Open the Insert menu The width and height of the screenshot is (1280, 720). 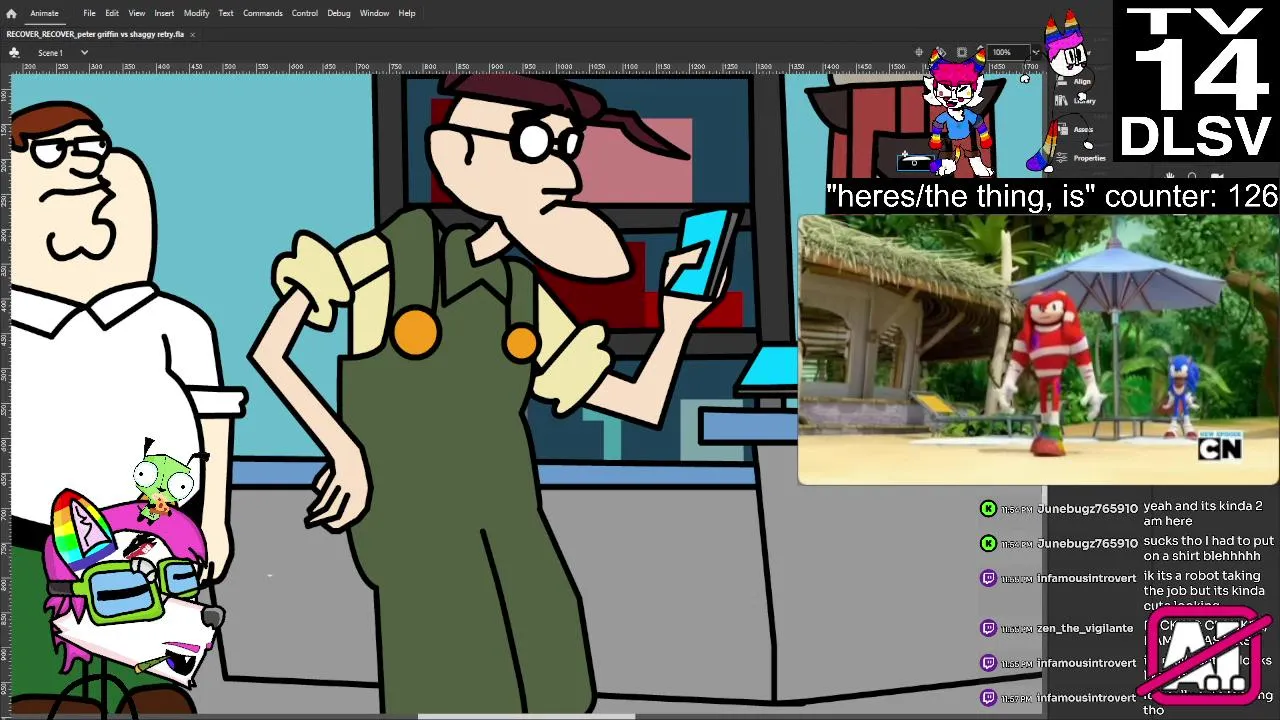(x=164, y=13)
